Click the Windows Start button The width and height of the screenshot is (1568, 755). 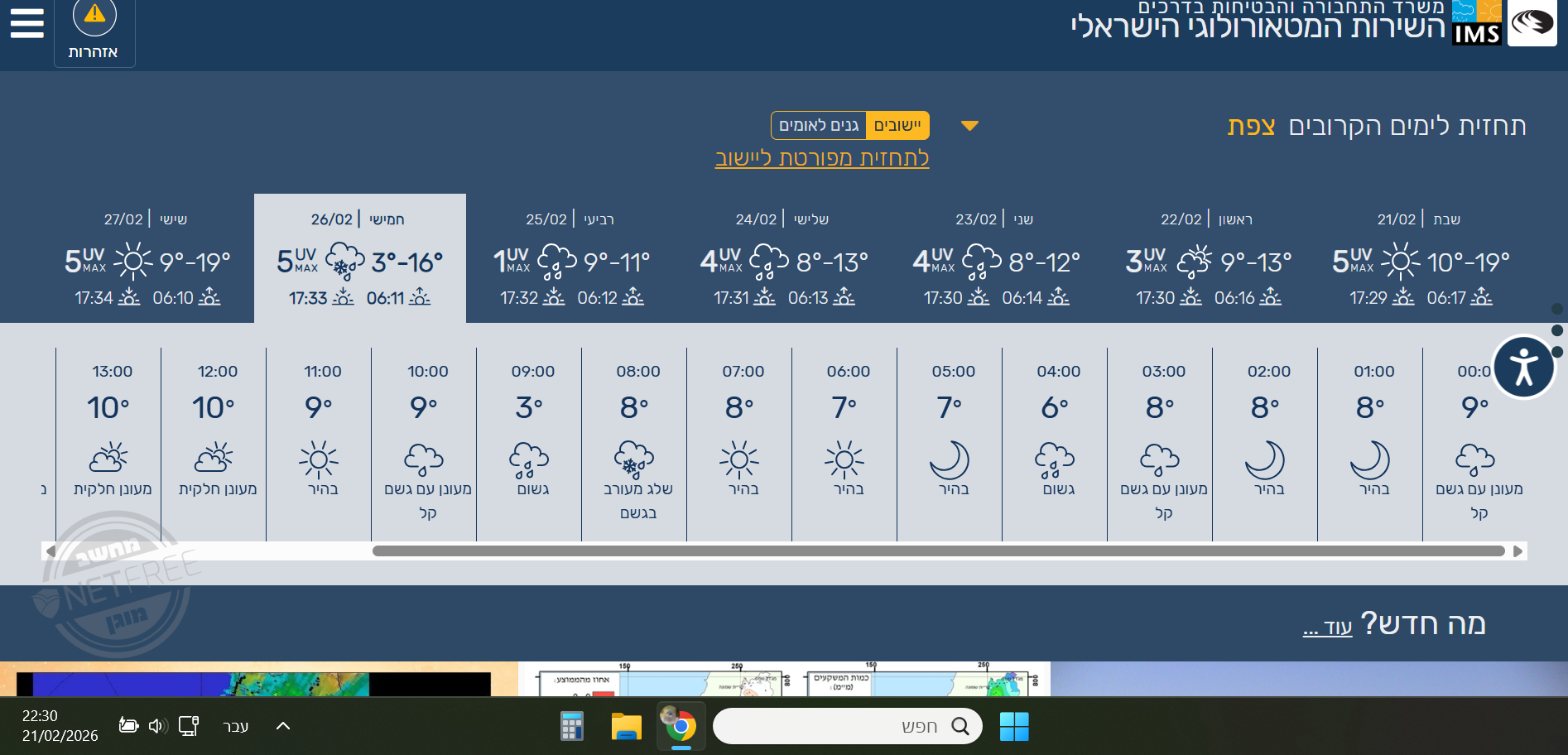[x=1013, y=727]
